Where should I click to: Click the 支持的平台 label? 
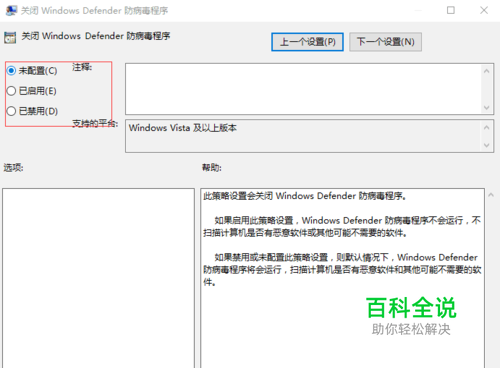[95, 123]
